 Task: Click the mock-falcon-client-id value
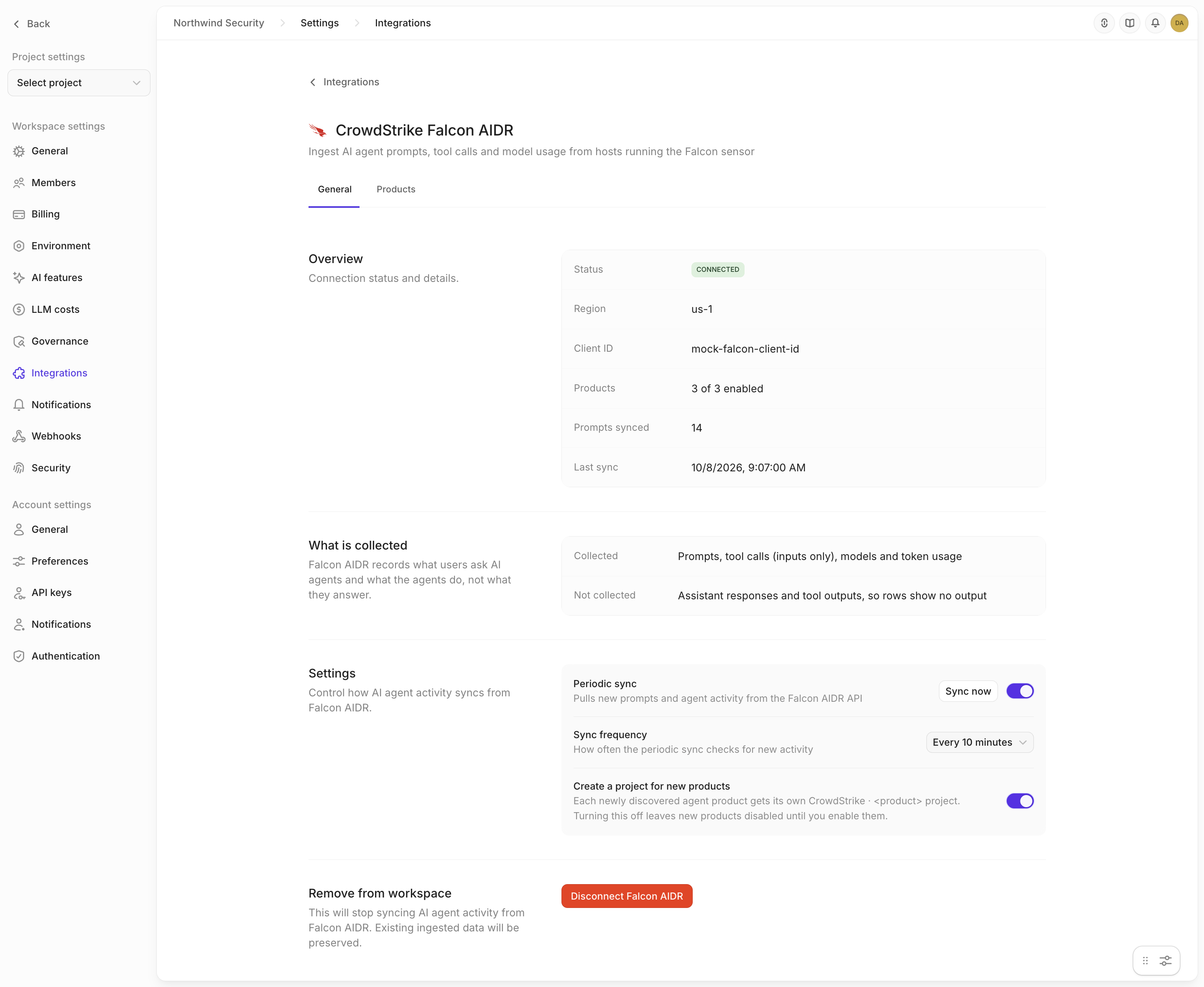pyautogui.click(x=745, y=349)
